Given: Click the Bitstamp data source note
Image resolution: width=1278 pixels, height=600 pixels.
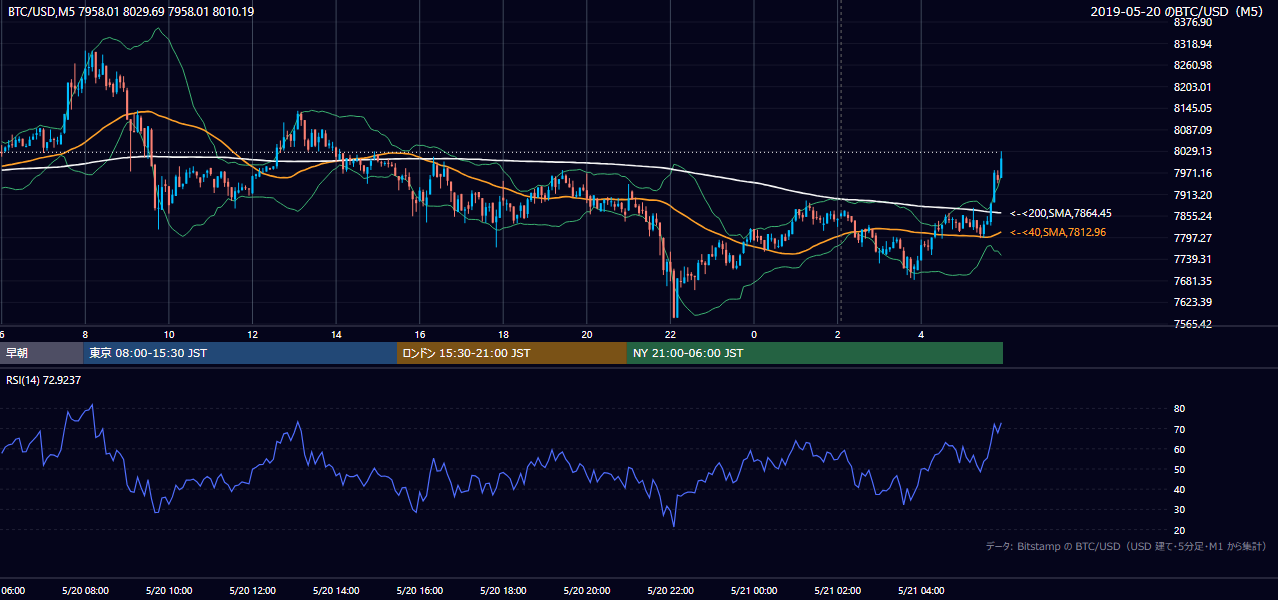Looking at the screenshot, I should click(1126, 546).
